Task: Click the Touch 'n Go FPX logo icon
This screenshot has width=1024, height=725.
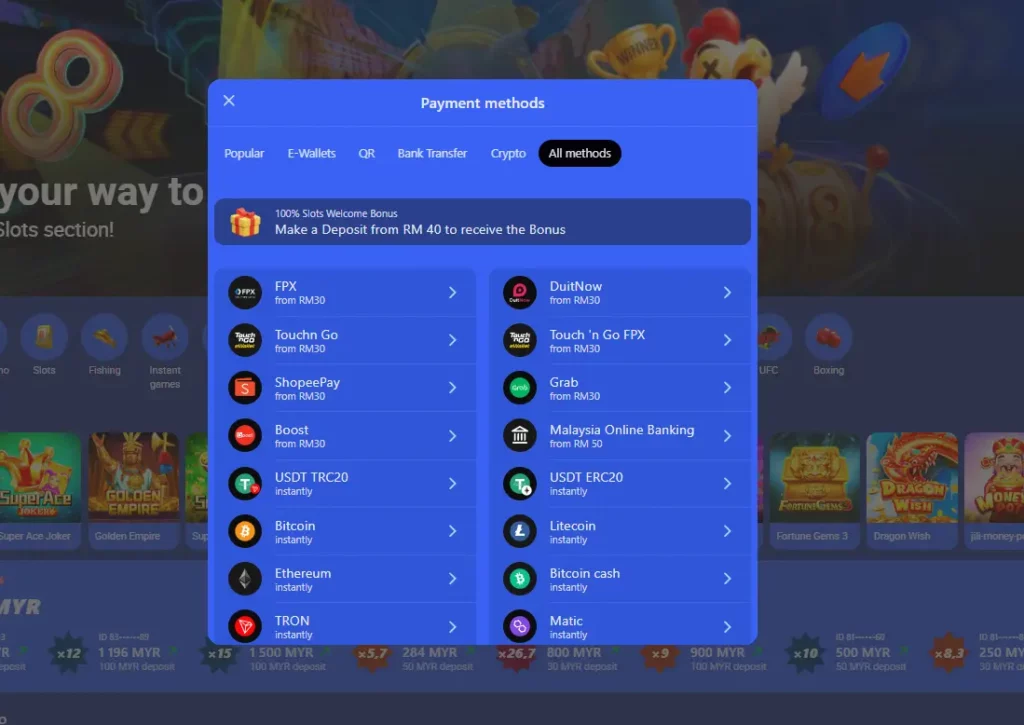Action: 520,340
